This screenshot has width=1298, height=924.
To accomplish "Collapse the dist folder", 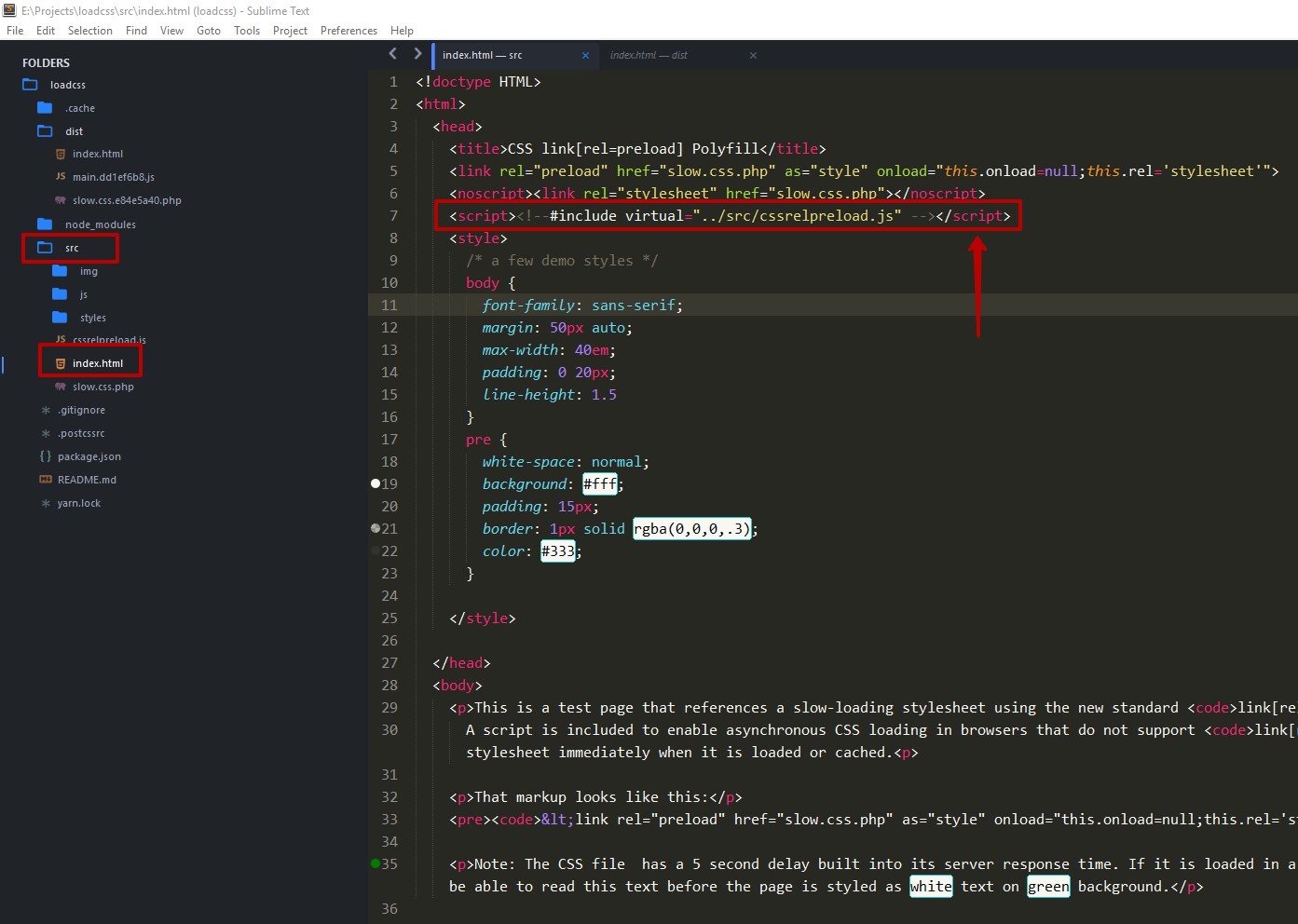I will (x=45, y=131).
